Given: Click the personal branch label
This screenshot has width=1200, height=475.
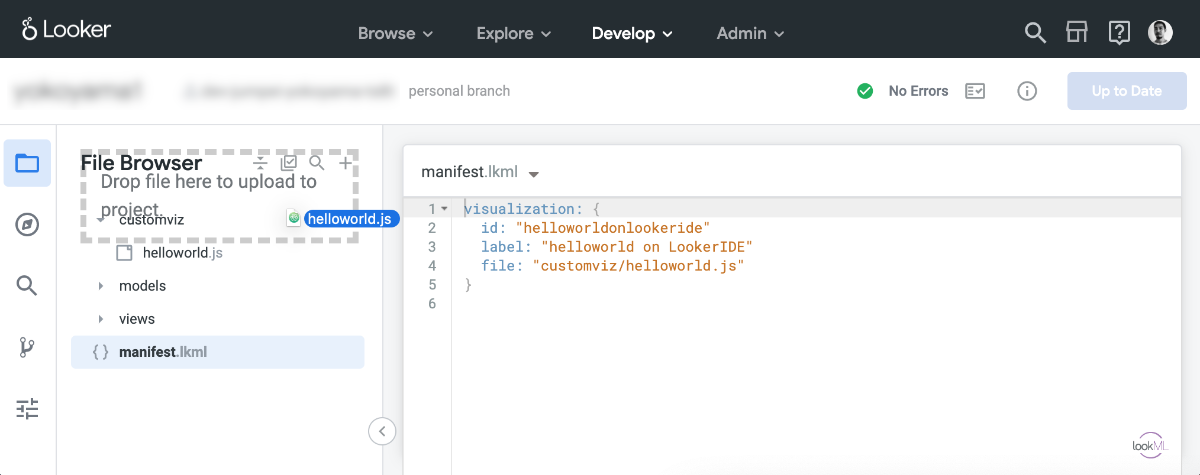Looking at the screenshot, I should 459,91.
